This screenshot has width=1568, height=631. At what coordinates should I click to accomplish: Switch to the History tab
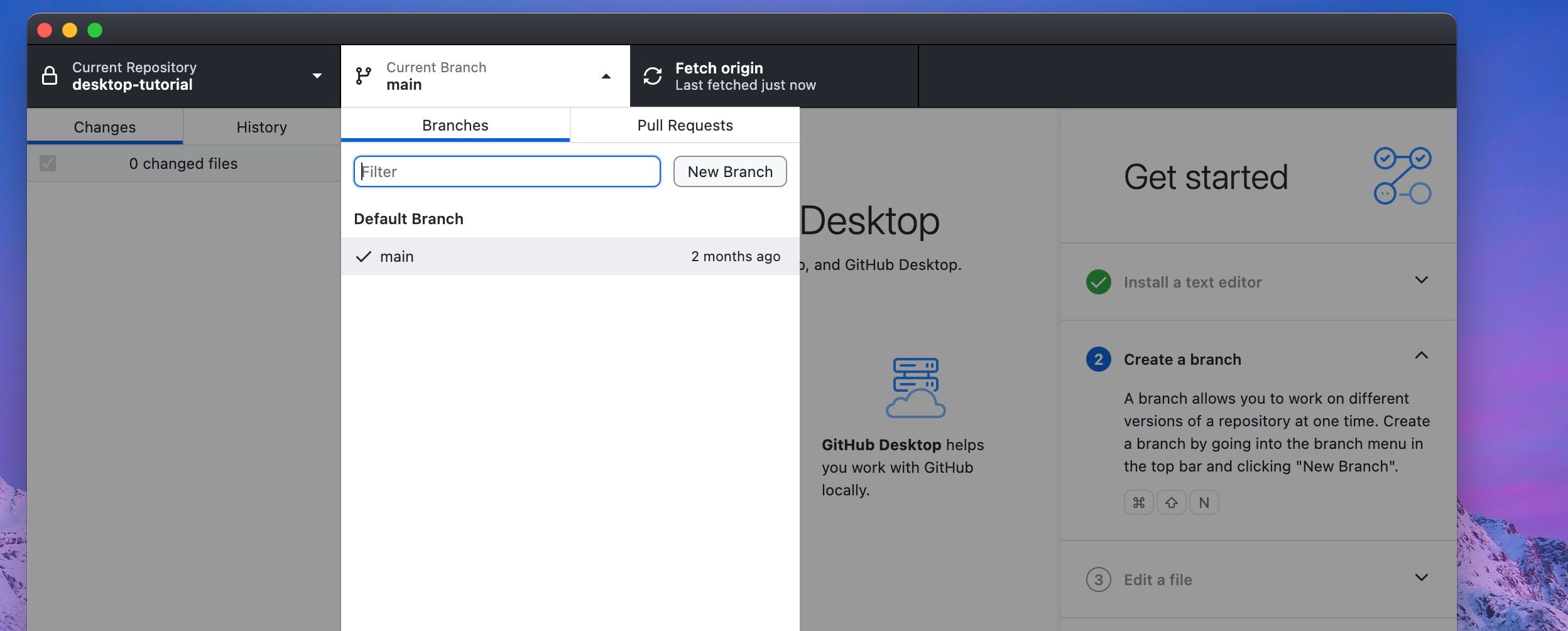point(261,126)
